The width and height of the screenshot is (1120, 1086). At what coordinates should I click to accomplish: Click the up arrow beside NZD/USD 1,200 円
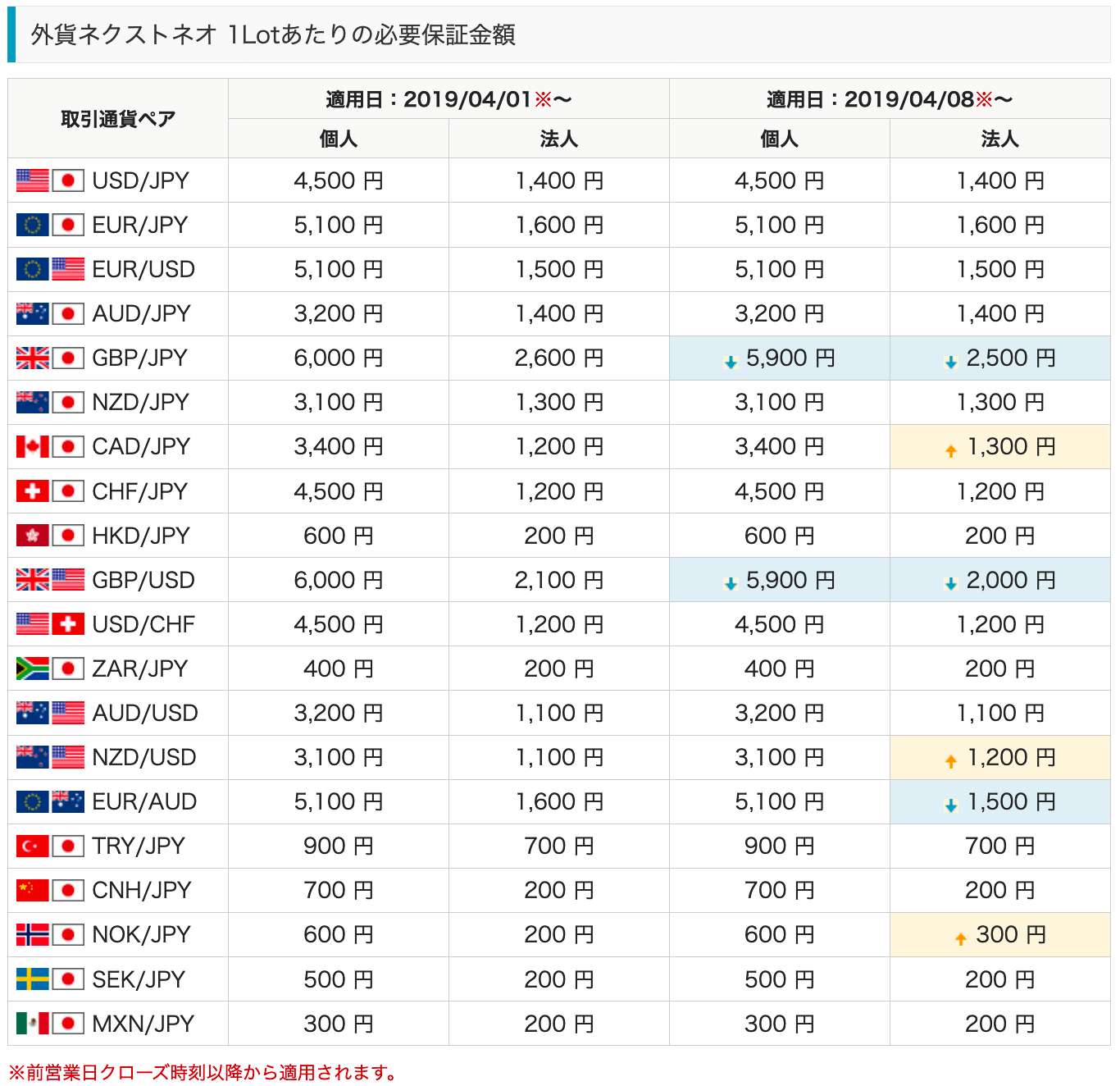click(x=951, y=761)
